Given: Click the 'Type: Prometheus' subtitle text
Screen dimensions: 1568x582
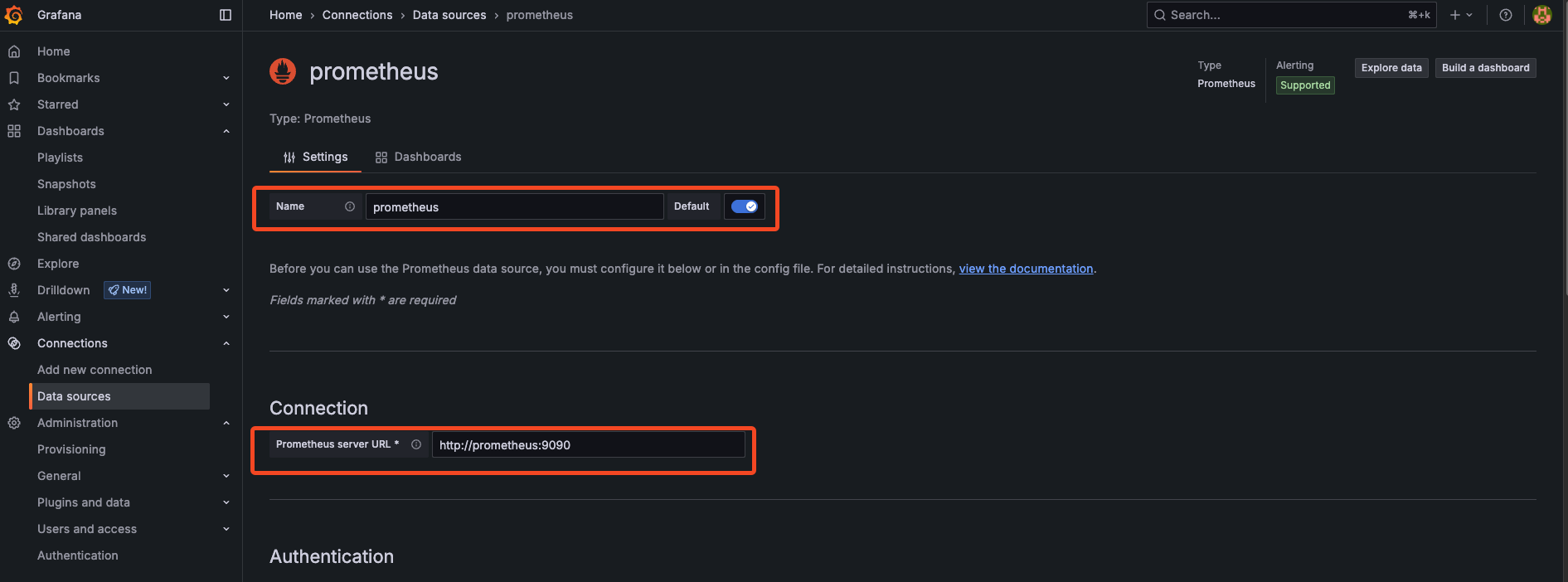Looking at the screenshot, I should (320, 119).
